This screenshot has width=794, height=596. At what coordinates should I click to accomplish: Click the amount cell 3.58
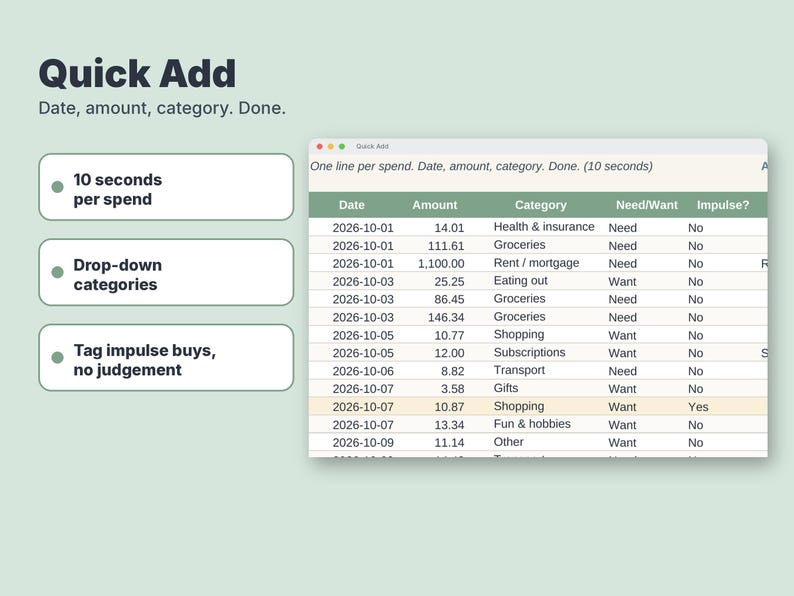pos(453,389)
